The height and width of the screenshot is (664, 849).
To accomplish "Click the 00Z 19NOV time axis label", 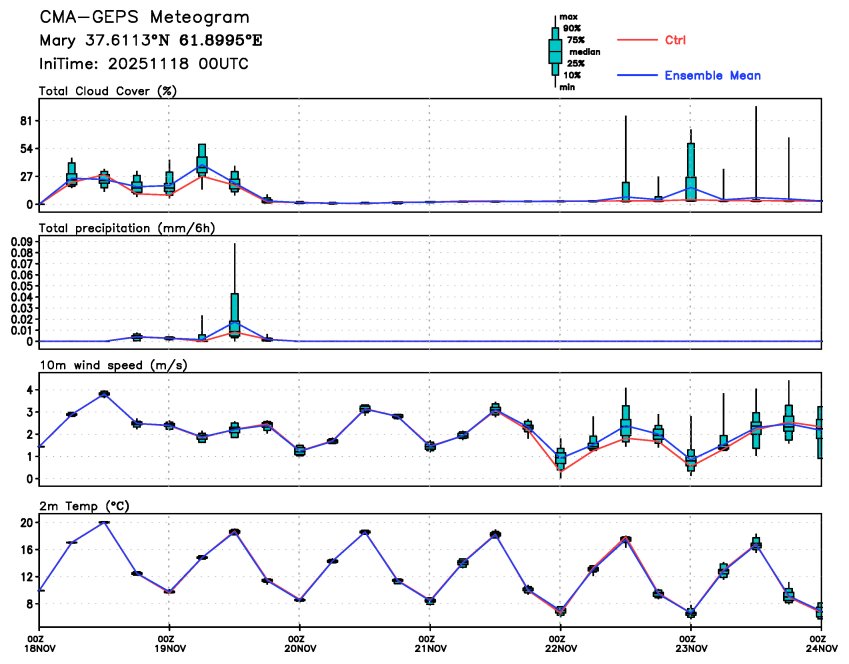I will click(x=168, y=644).
